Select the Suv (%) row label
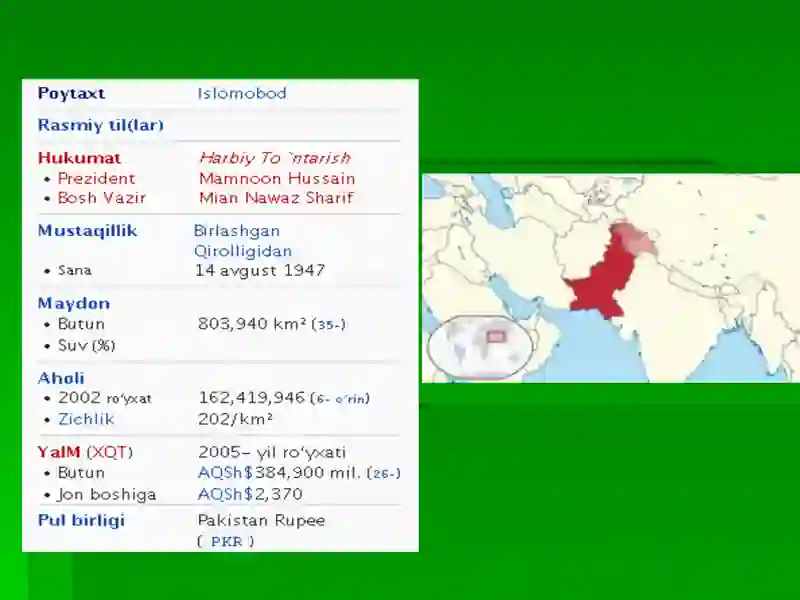 pos(86,345)
